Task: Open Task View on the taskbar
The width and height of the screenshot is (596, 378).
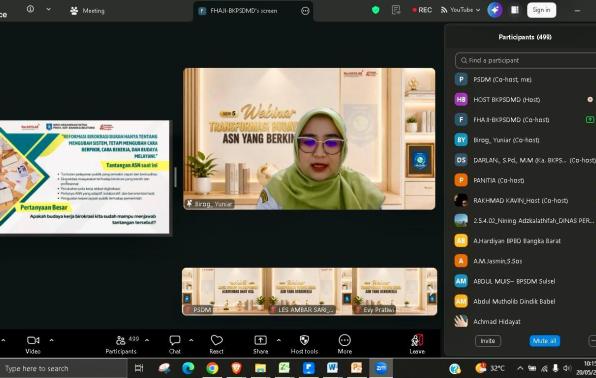Action: pyautogui.click(x=139, y=368)
